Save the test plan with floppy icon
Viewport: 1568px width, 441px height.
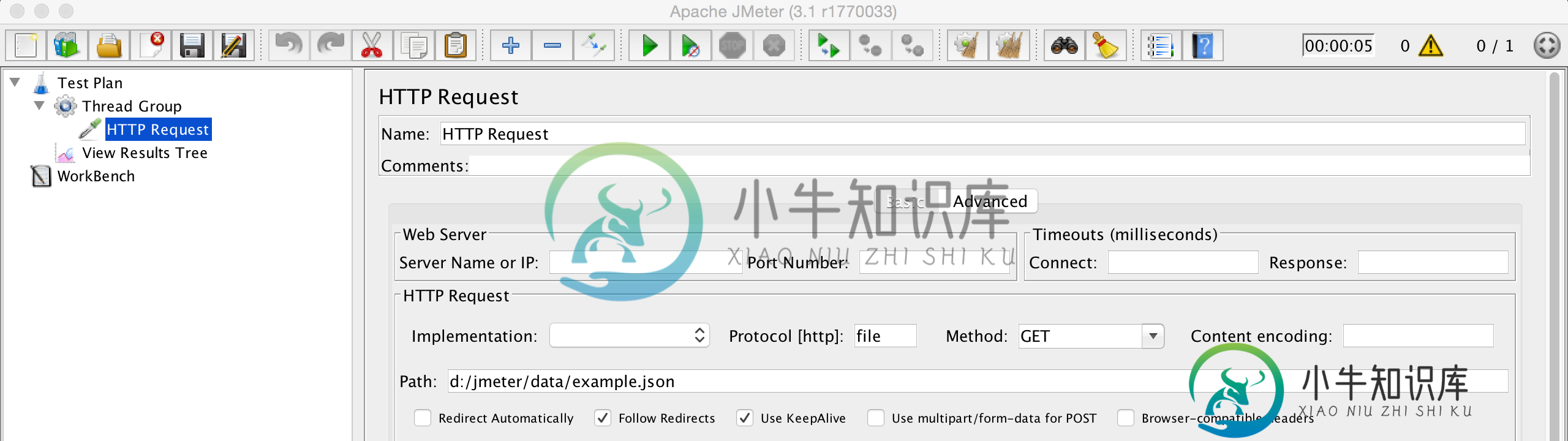(192, 46)
